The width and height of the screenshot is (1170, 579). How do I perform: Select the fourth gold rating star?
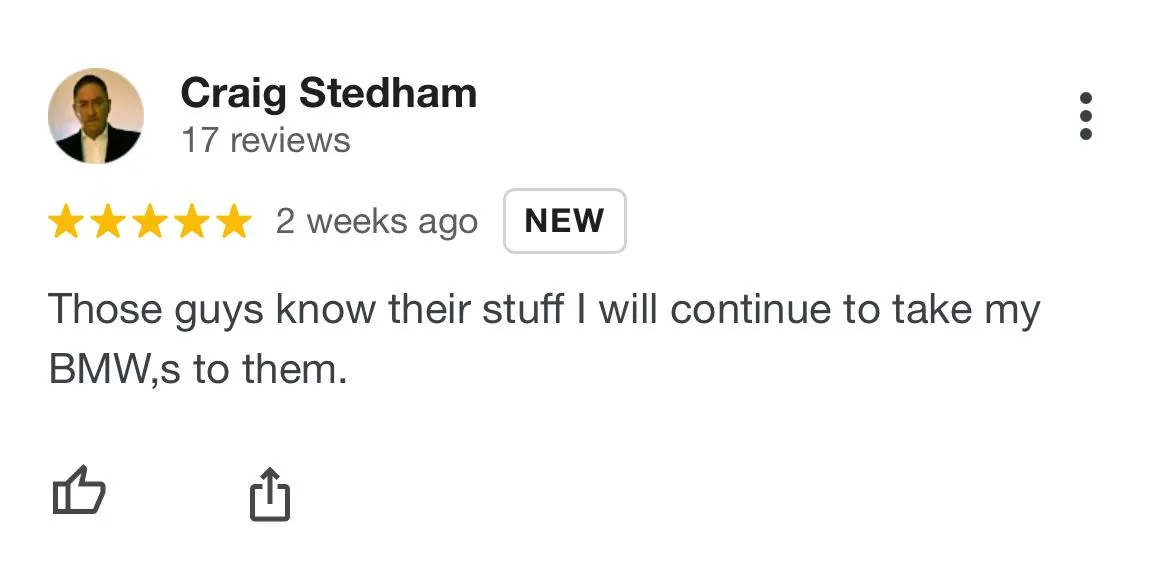pos(193,222)
